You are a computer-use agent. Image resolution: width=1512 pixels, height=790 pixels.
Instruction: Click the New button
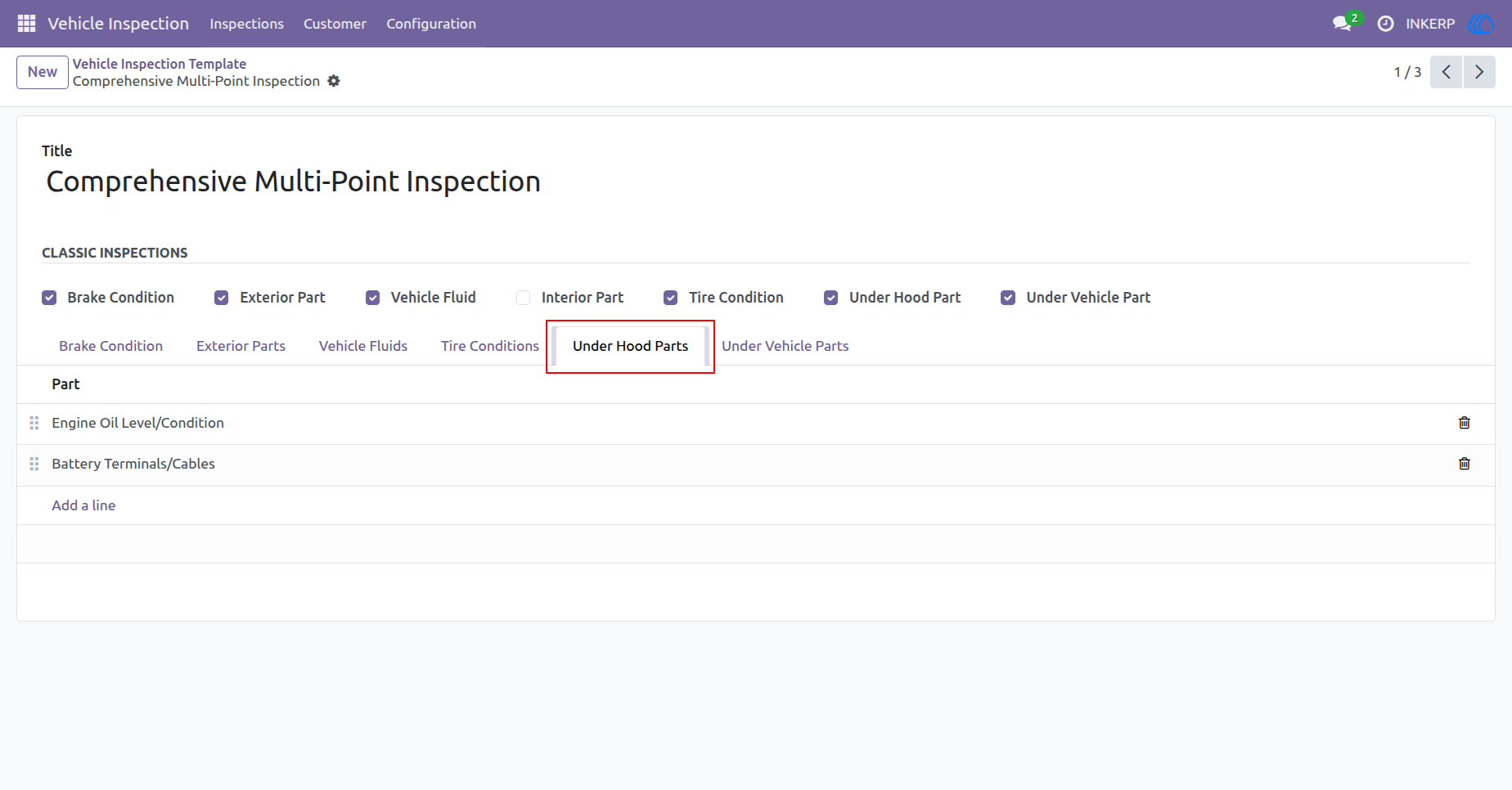[43, 72]
